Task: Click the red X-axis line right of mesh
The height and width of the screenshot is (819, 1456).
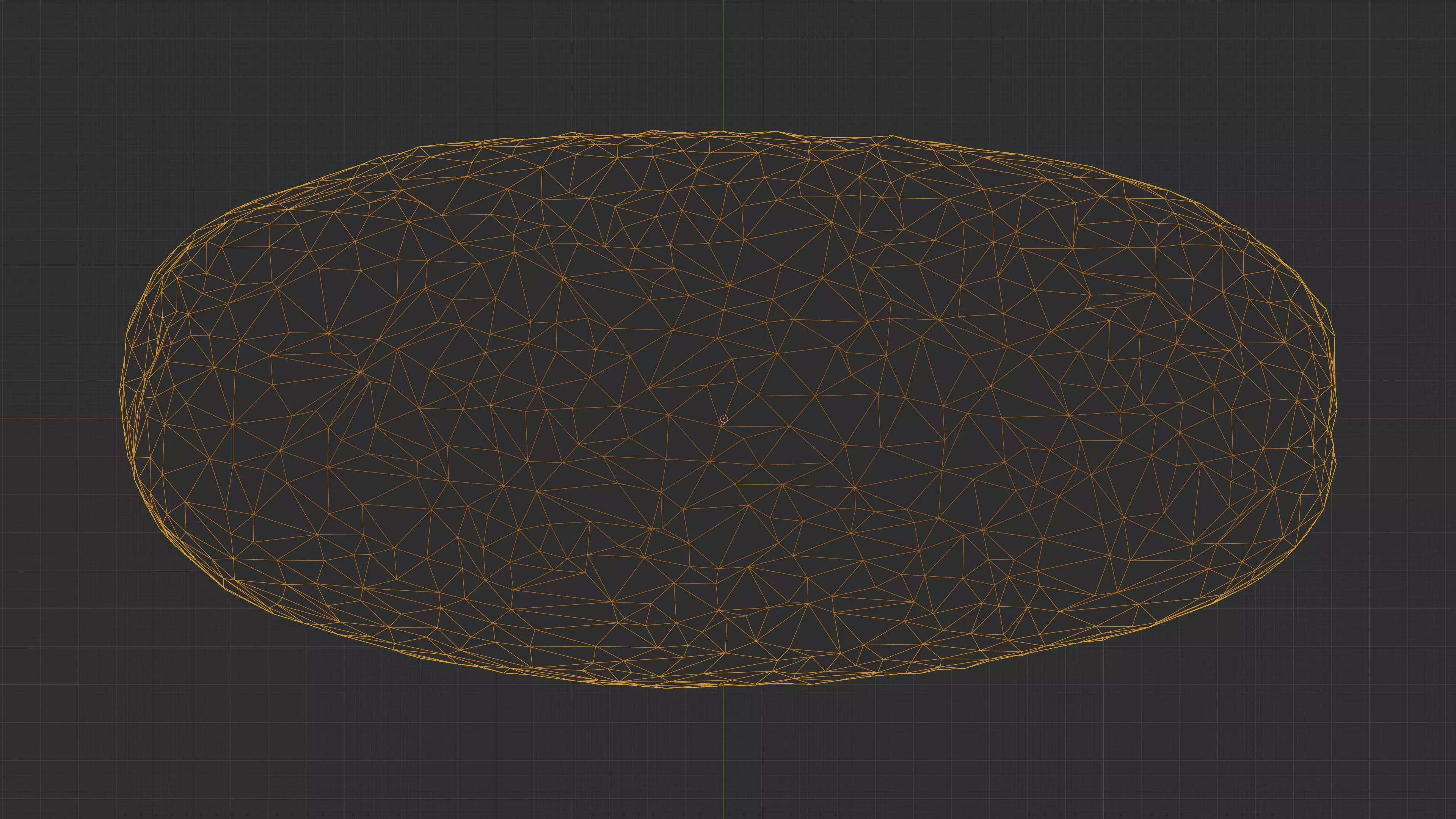Action: click(1396, 419)
